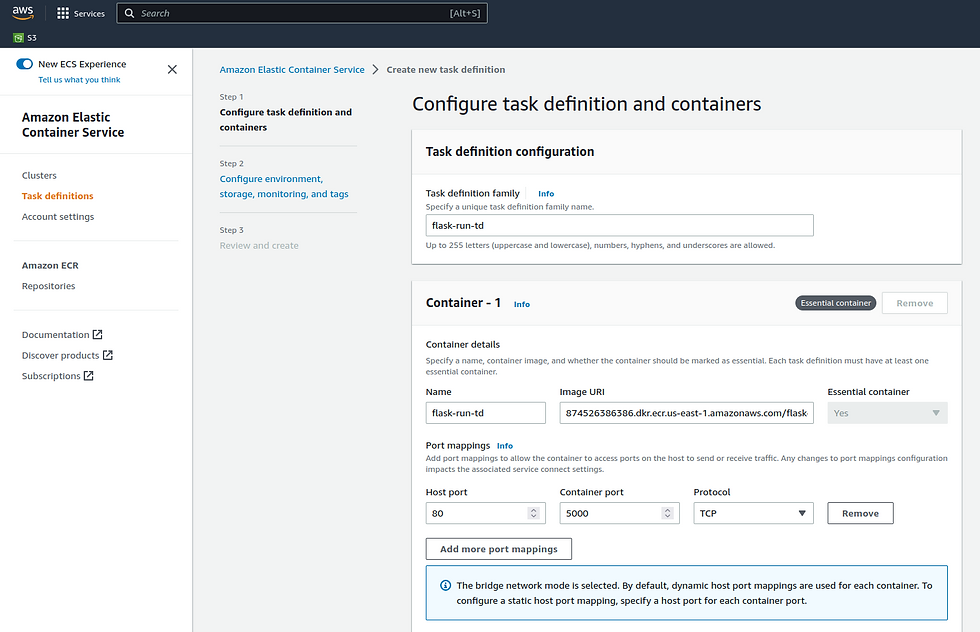Viewport: 980px width, 632px height.
Task: Click the Discover products external link icon
Action: point(108,355)
